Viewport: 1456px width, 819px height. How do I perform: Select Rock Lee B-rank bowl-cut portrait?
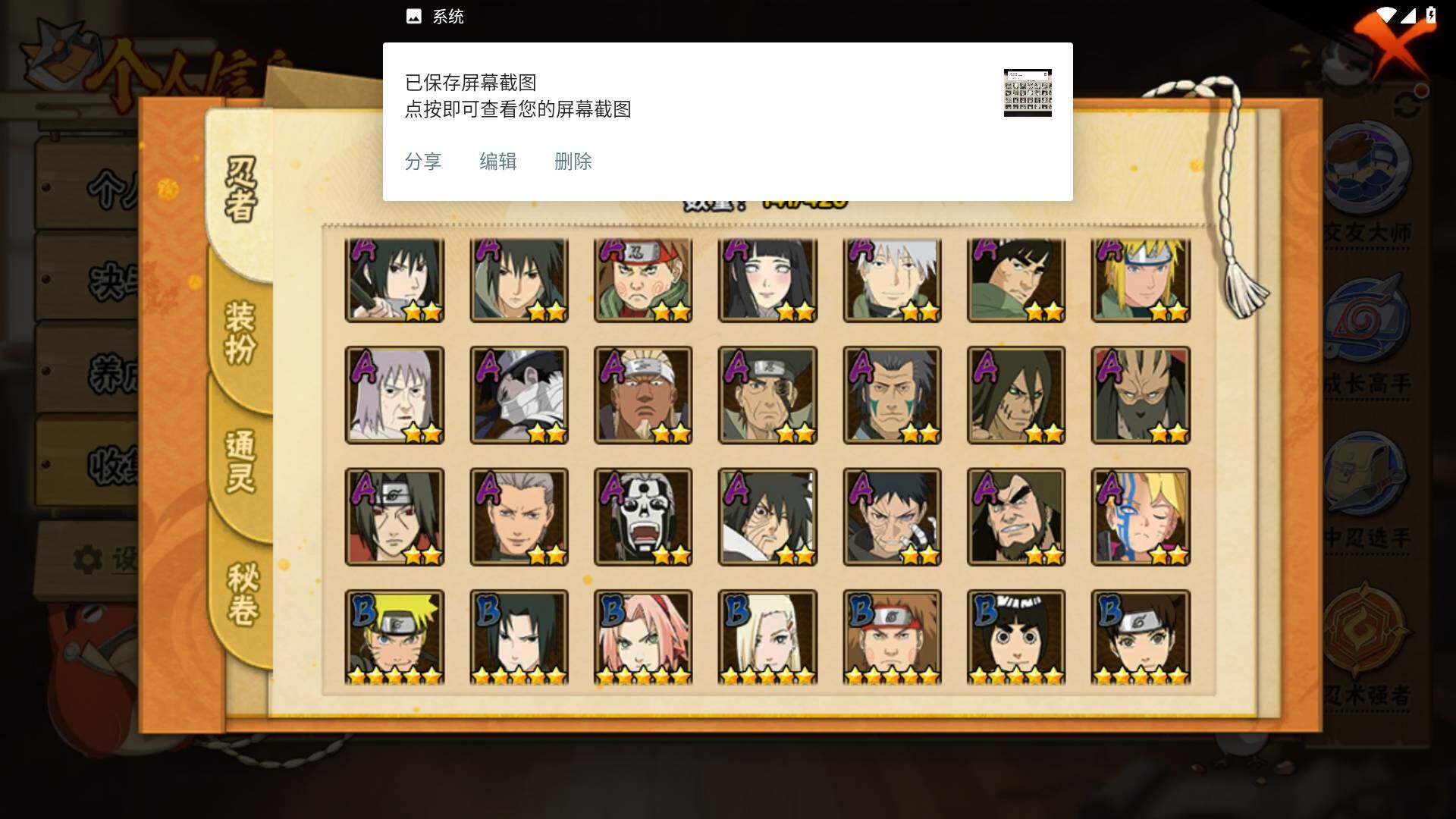1016,638
